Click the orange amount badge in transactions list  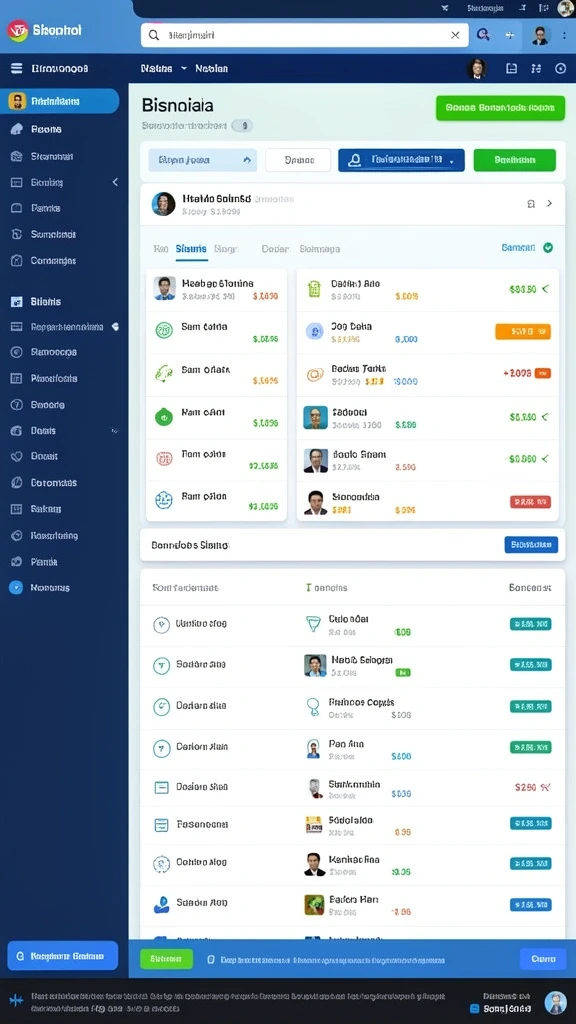[523, 332]
